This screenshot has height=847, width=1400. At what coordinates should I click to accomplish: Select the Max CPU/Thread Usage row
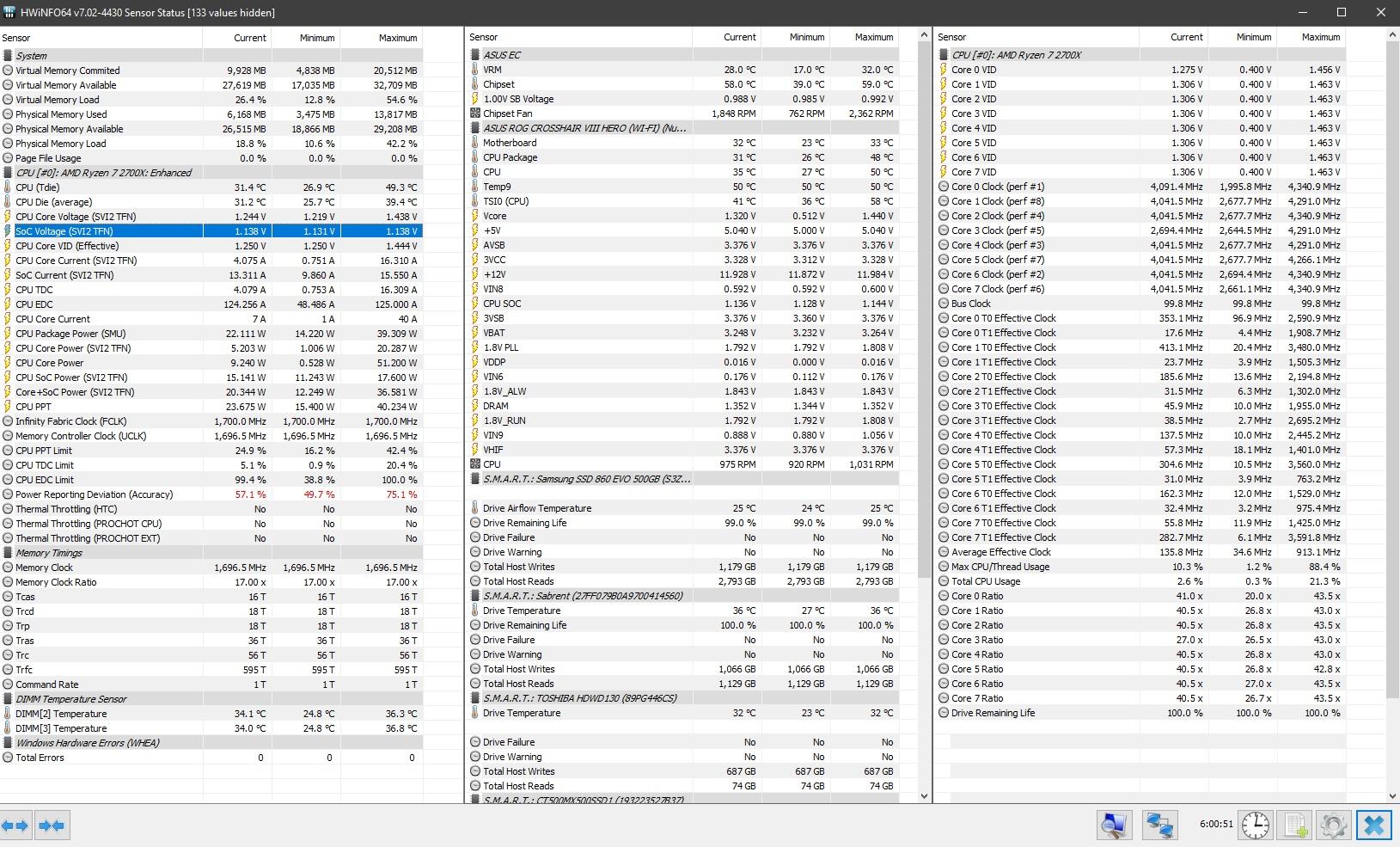(x=1140, y=567)
